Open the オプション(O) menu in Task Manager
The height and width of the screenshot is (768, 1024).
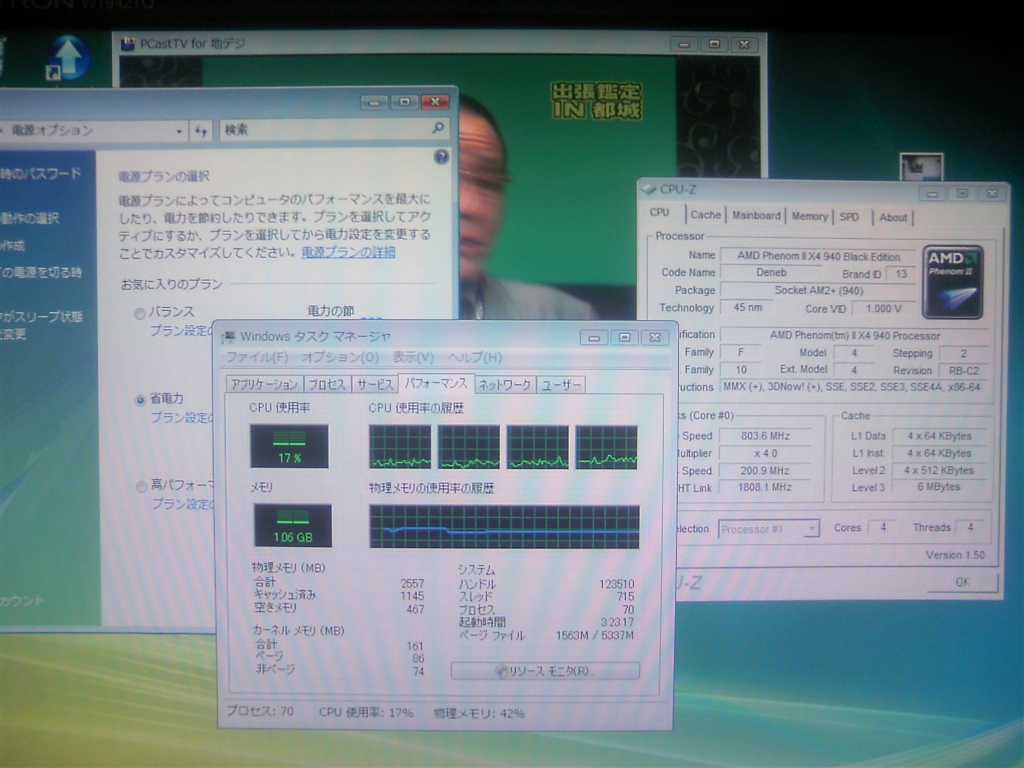pyautogui.click(x=340, y=357)
